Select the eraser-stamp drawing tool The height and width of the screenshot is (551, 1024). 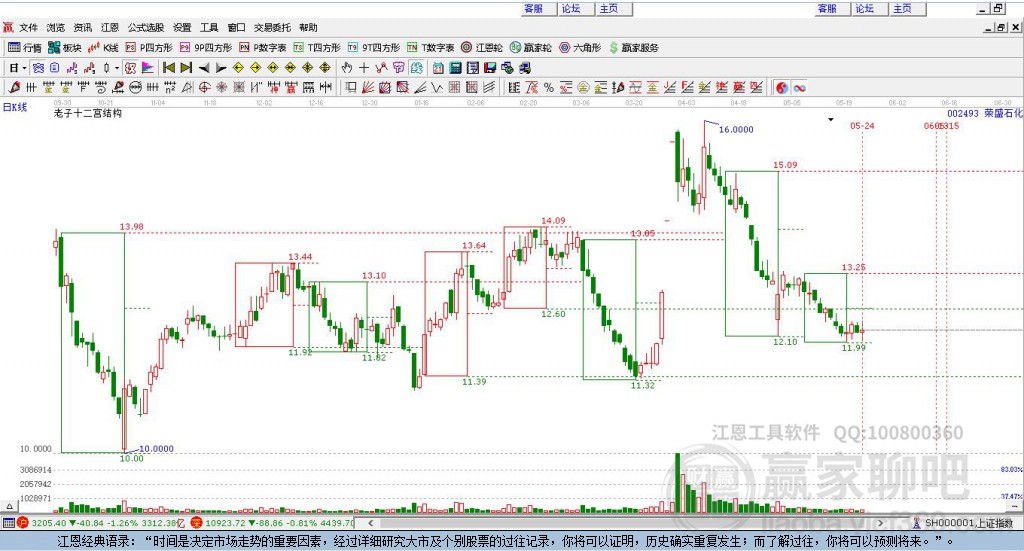118,87
